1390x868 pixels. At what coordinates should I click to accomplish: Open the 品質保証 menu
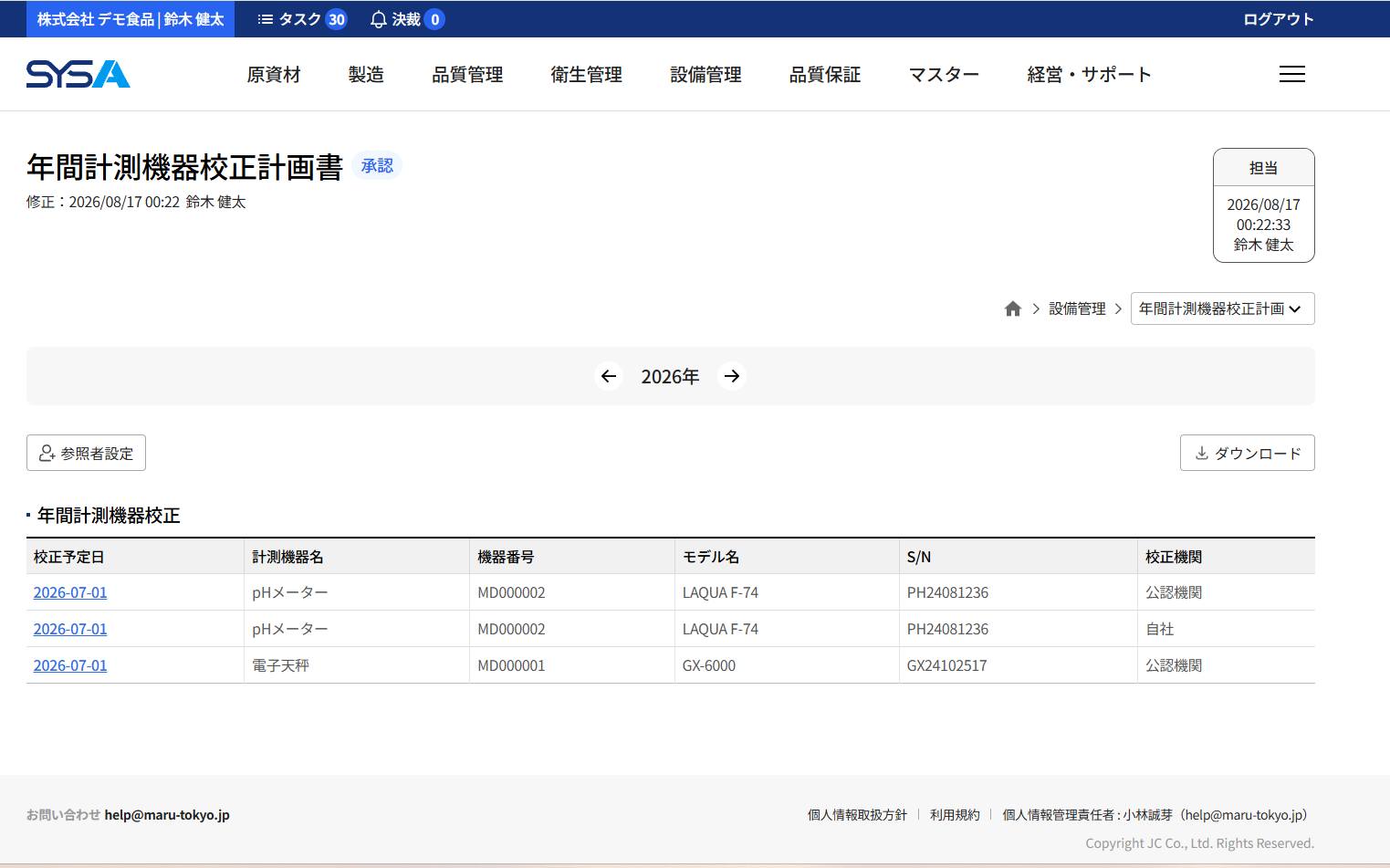coord(825,75)
